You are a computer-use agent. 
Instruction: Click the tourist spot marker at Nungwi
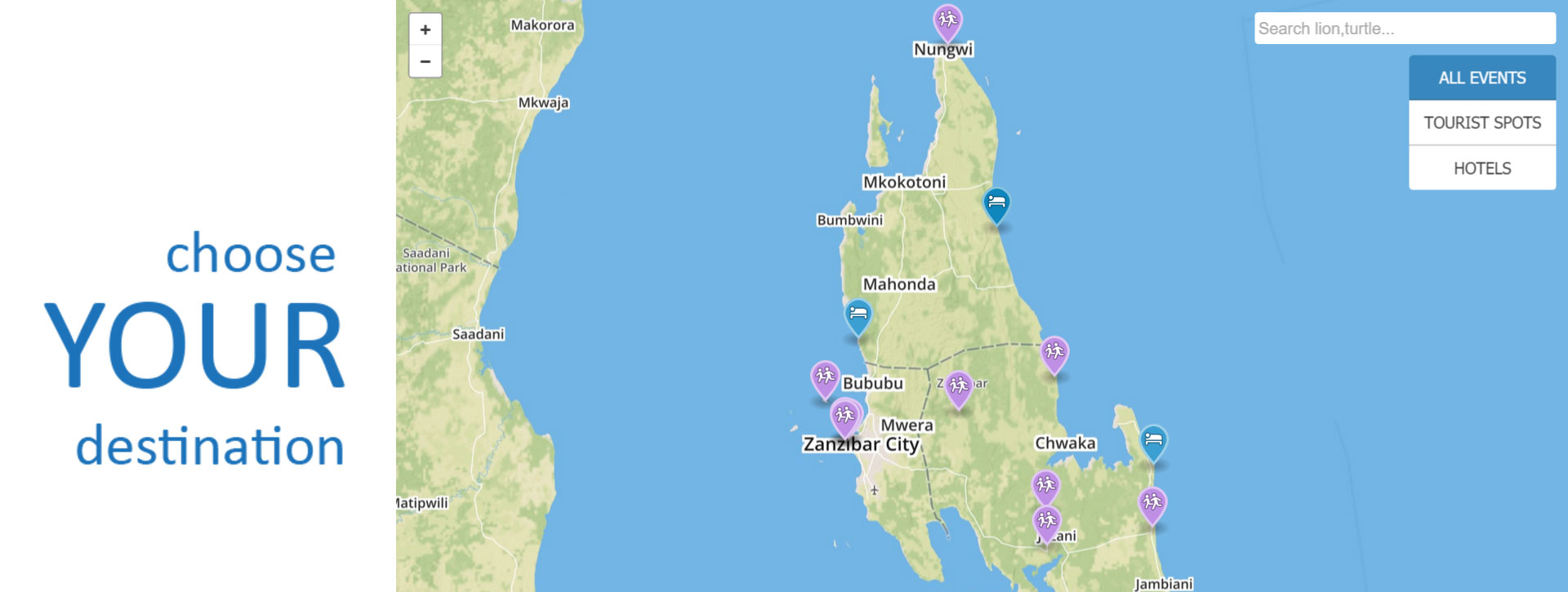pyautogui.click(x=947, y=23)
